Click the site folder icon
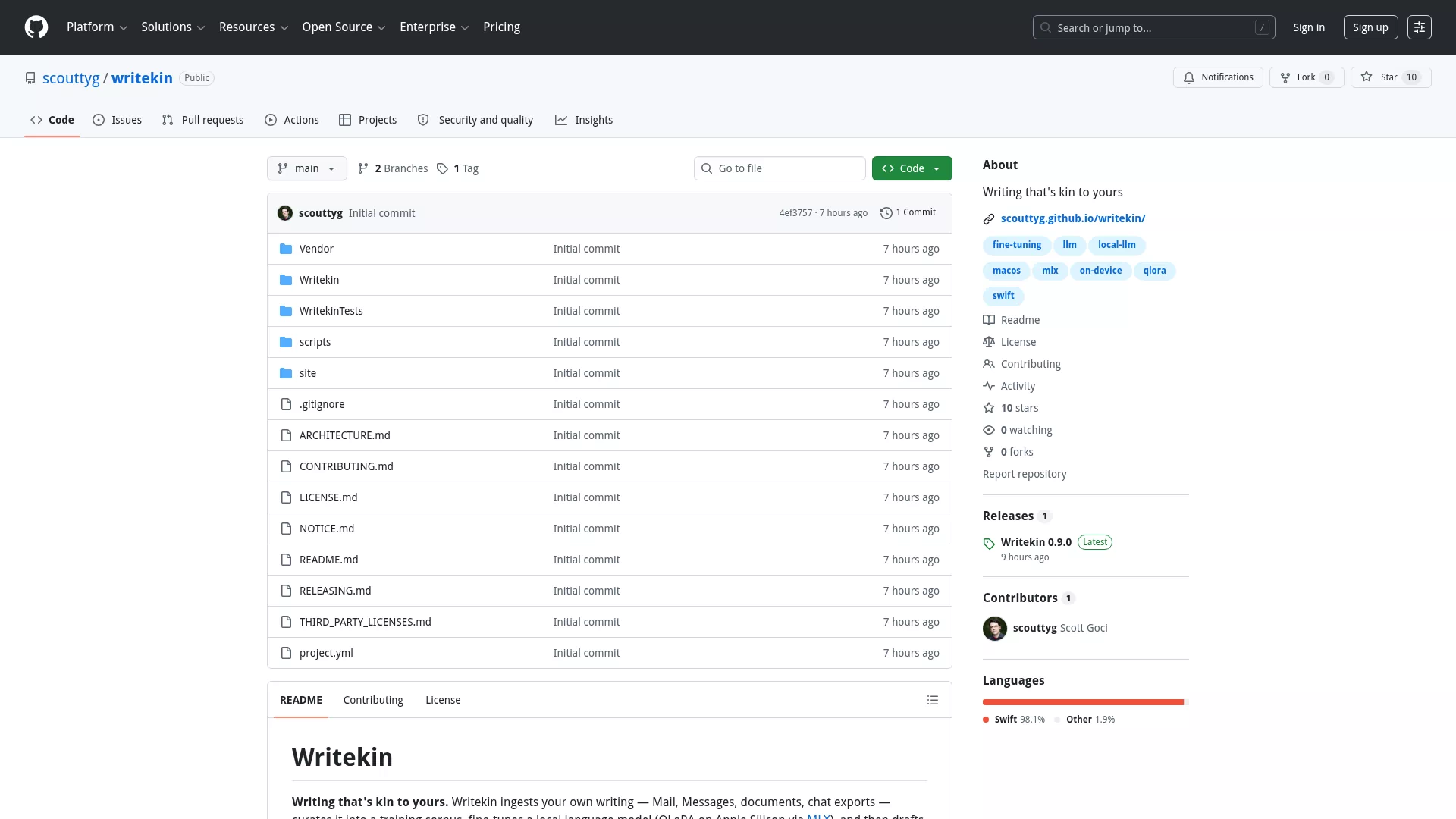The height and width of the screenshot is (819, 1456). [286, 373]
